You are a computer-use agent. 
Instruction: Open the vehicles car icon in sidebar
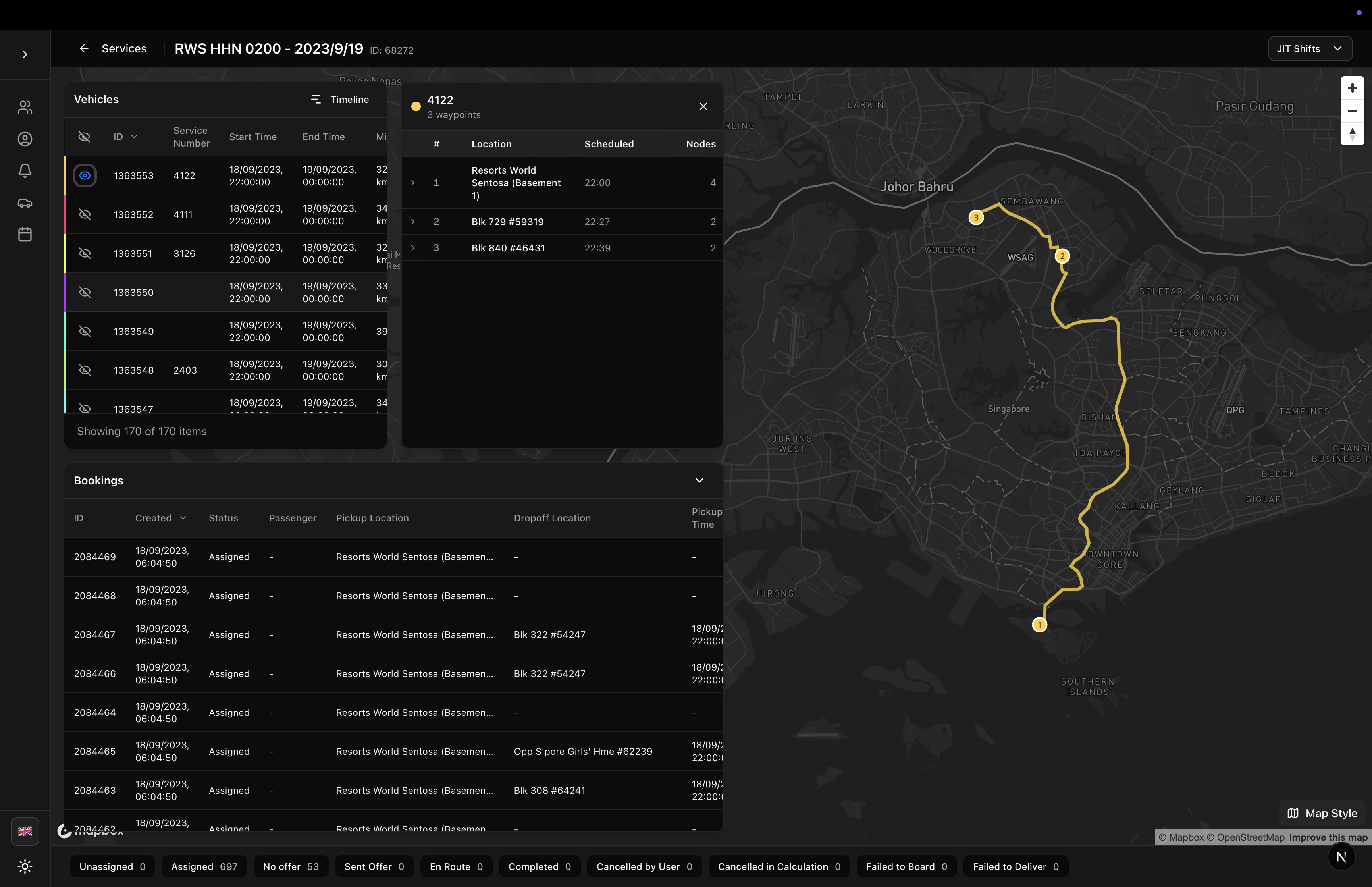25,203
